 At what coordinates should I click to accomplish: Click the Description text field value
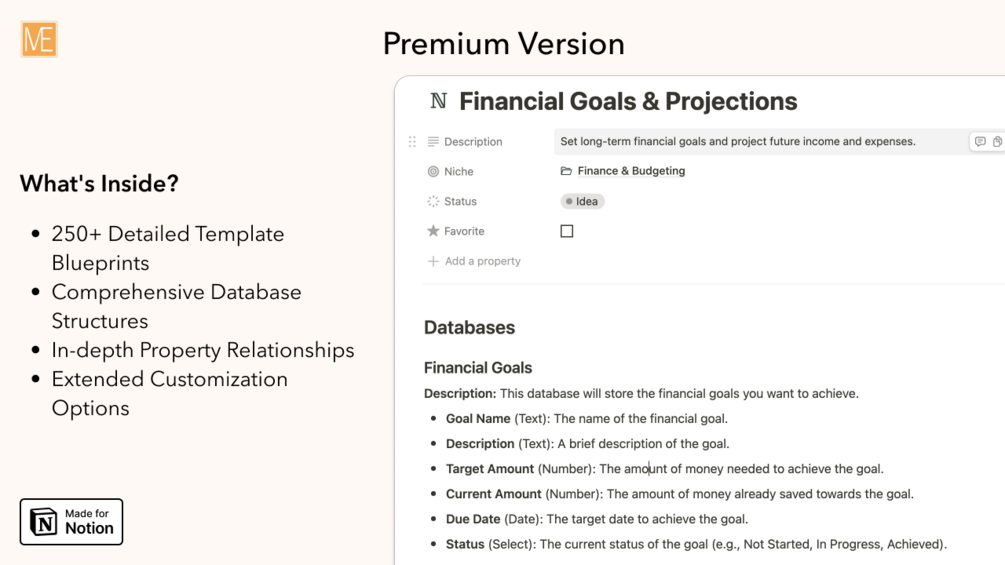tap(737, 142)
